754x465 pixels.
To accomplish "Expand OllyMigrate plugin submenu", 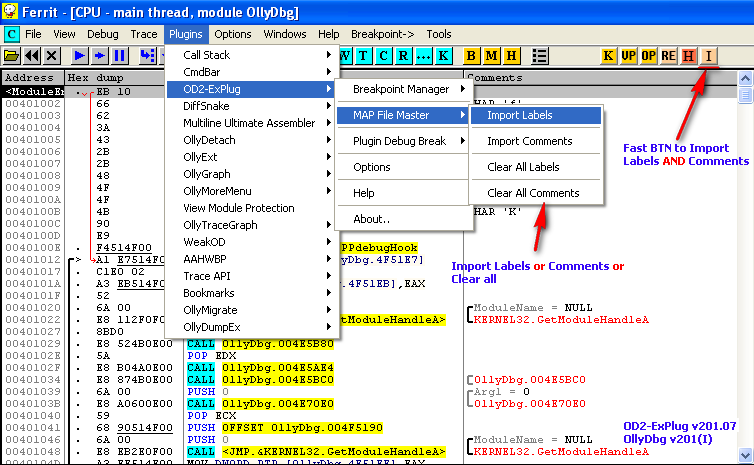I will click(251, 310).
